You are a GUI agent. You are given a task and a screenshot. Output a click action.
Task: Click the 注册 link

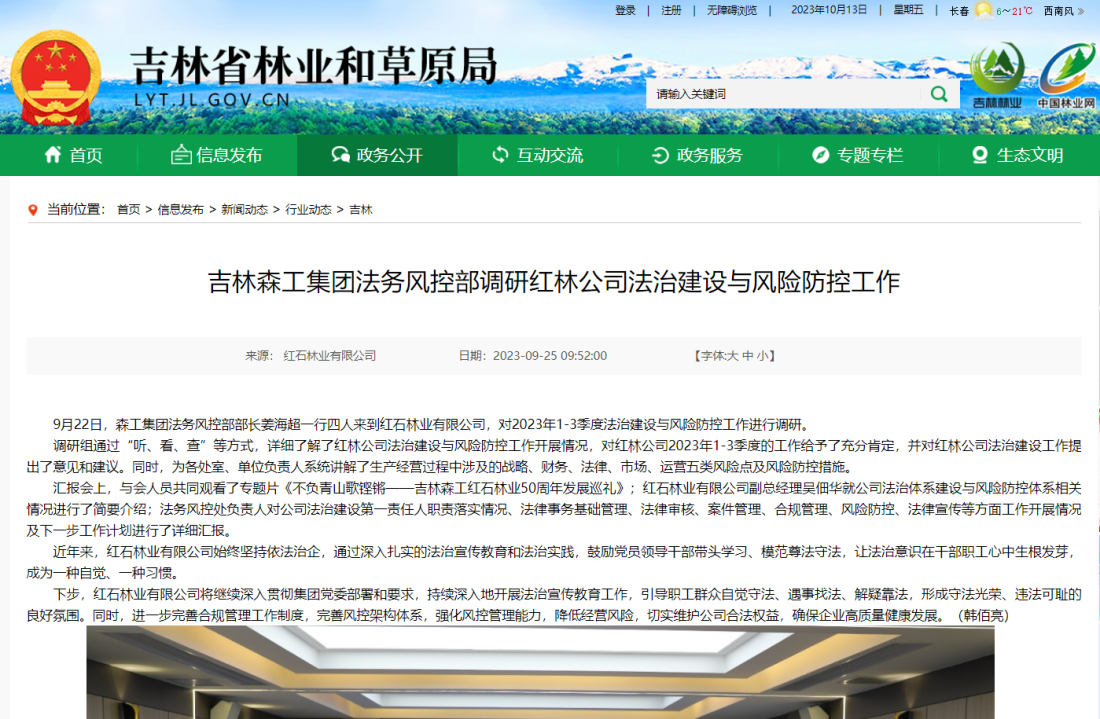[671, 11]
